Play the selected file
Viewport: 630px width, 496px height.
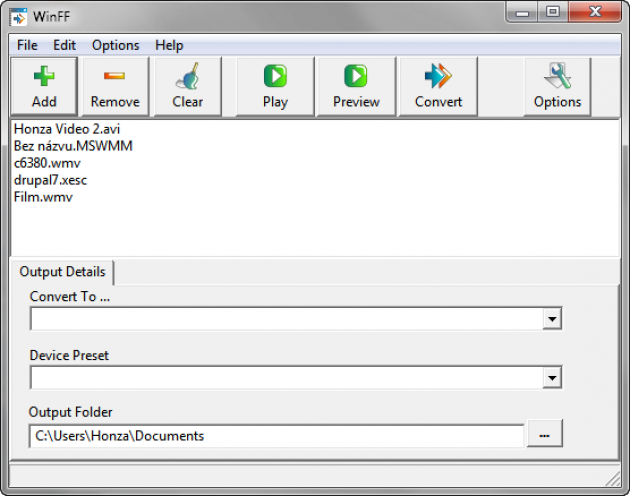point(275,86)
